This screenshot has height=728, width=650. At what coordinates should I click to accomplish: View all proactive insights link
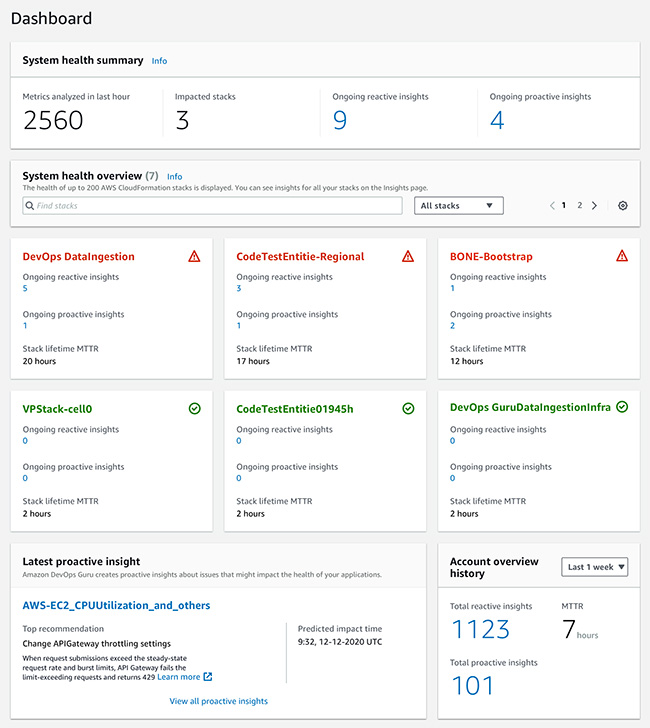tap(218, 701)
